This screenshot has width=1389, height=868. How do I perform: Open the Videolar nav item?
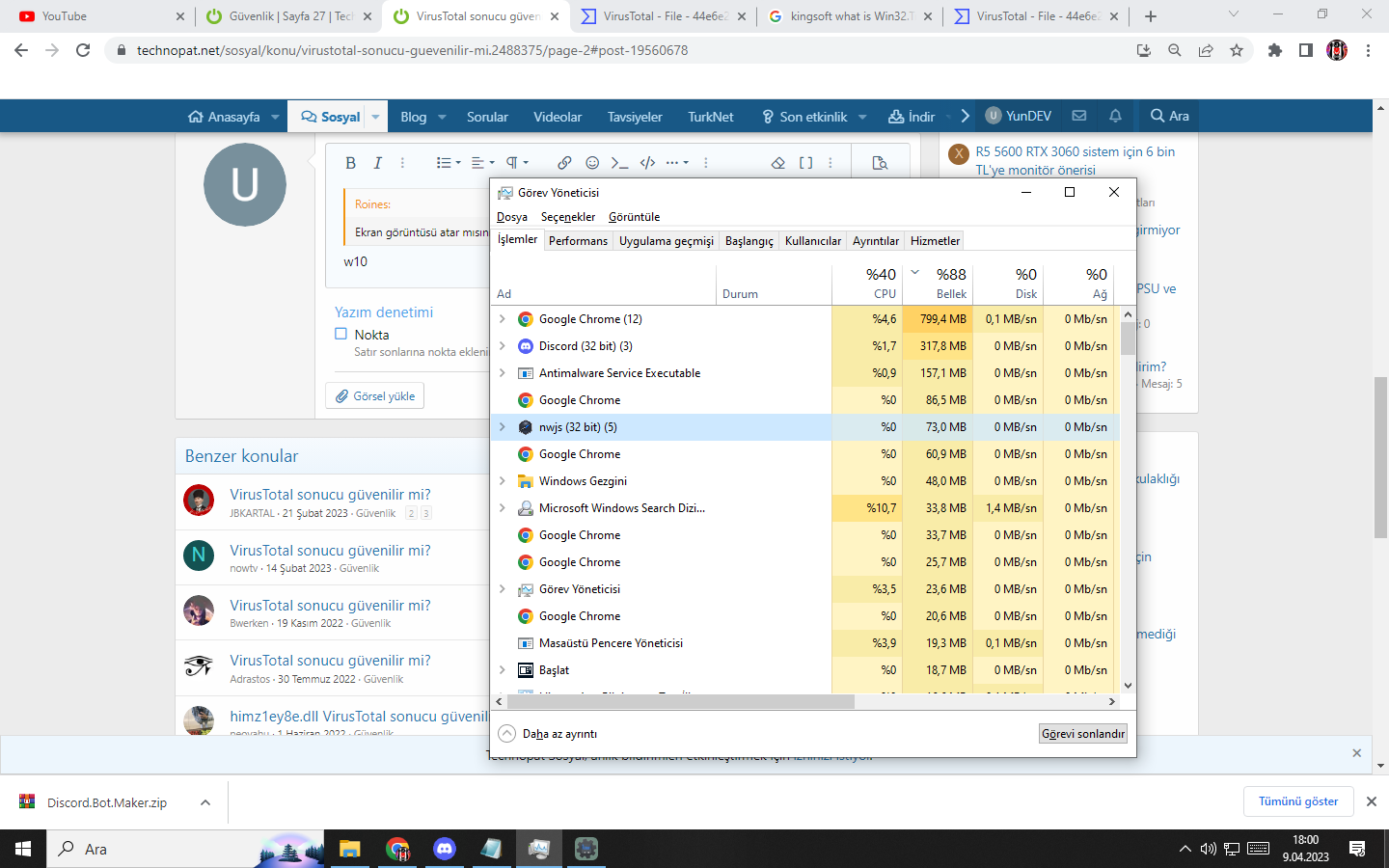coord(558,117)
